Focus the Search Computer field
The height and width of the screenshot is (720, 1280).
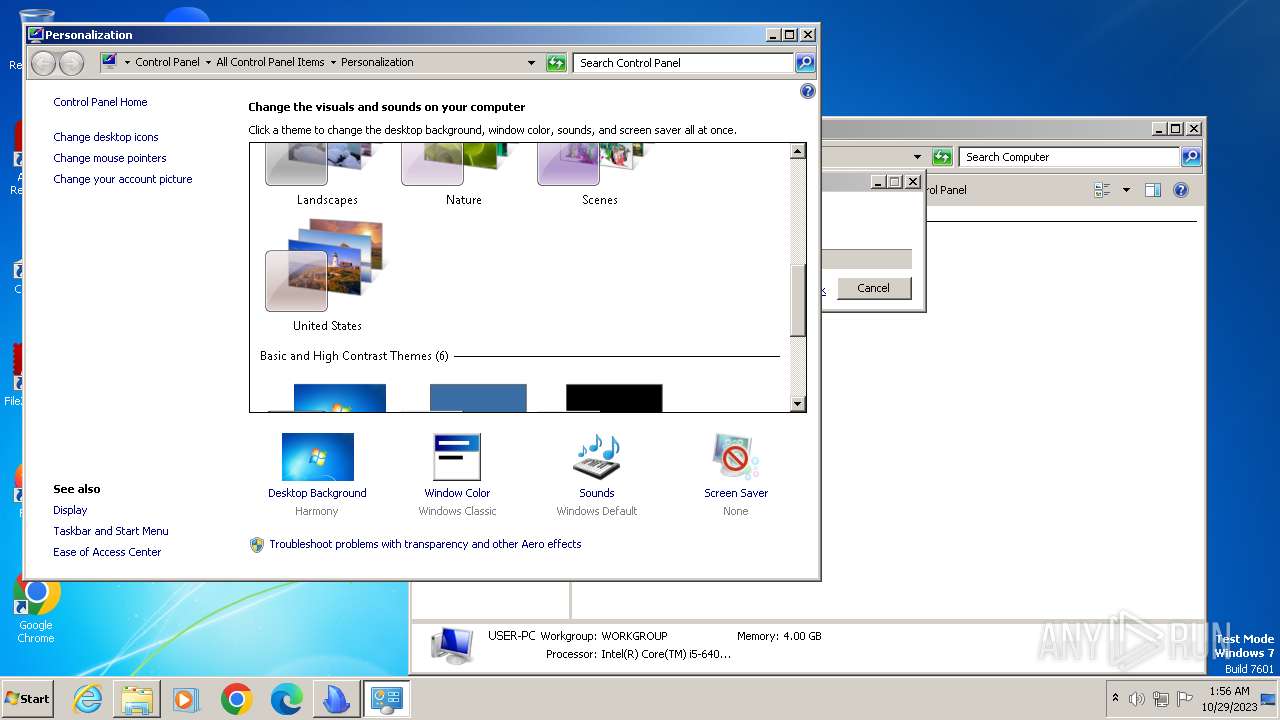pos(1069,157)
